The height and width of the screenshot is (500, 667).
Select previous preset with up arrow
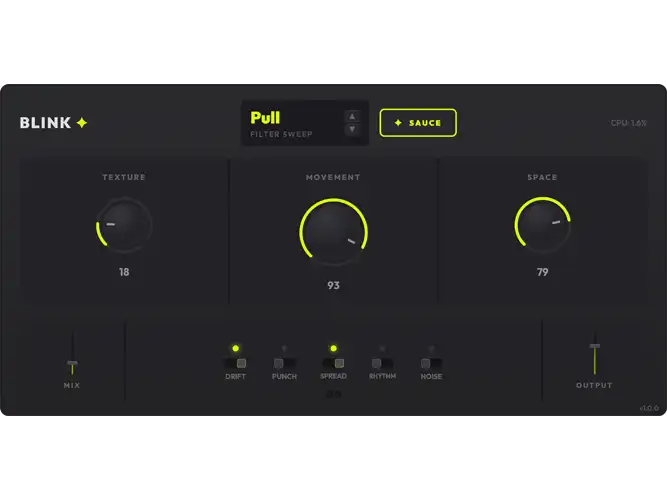point(352,116)
